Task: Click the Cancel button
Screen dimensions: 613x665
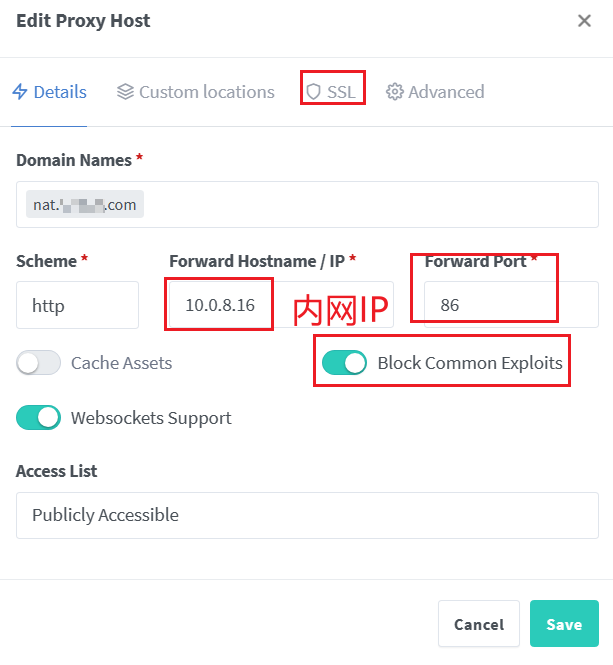Action: pos(478,624)
